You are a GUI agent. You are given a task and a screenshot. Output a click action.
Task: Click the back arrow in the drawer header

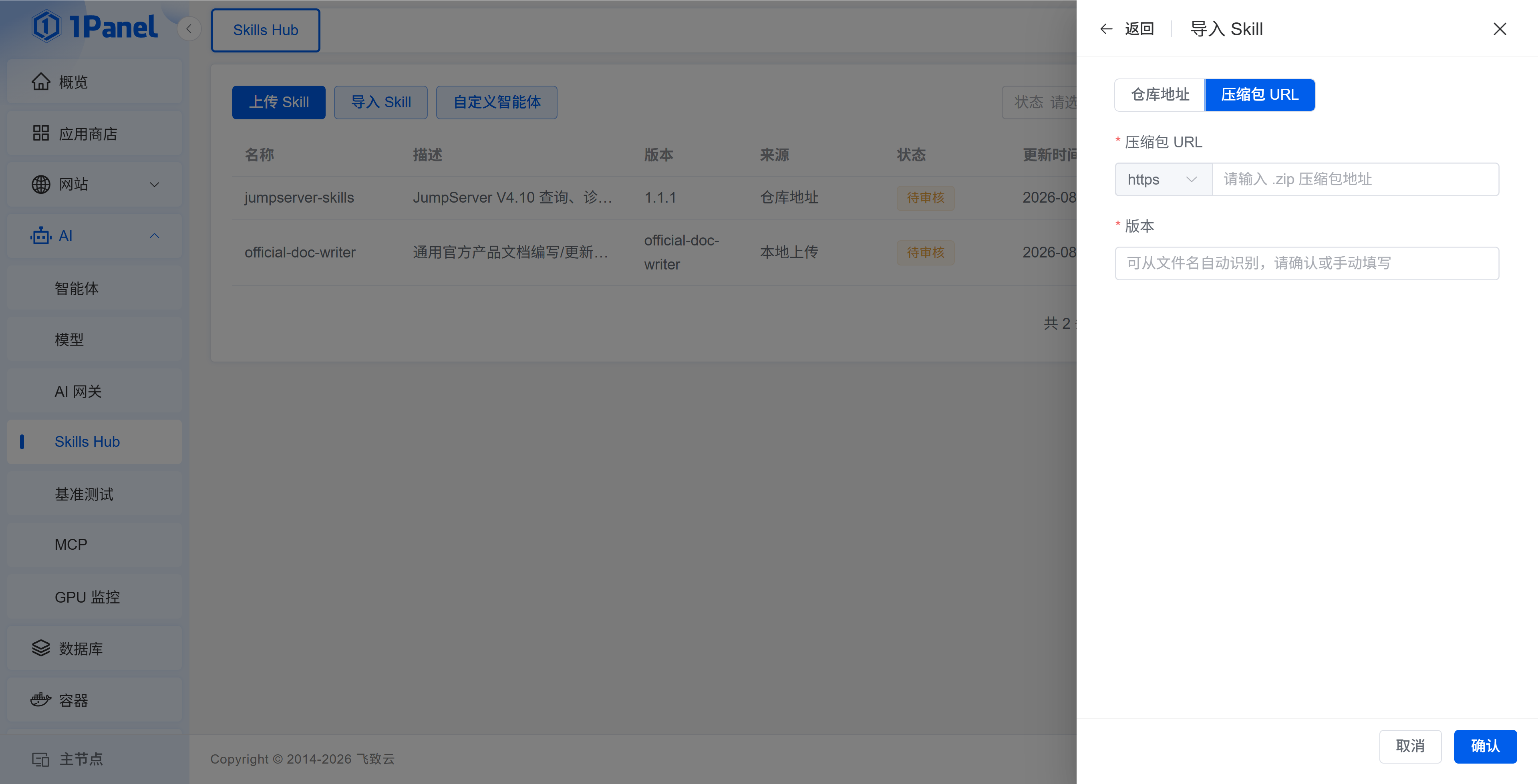1106,29
